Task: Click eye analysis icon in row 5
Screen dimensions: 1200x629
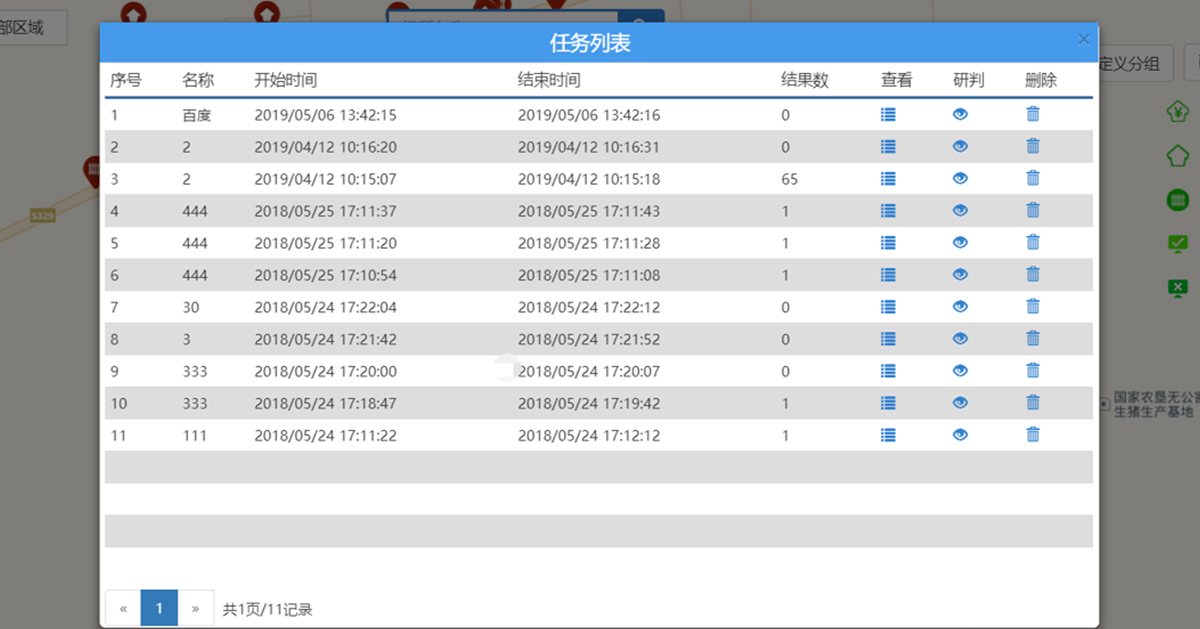Action: point(960,242)
